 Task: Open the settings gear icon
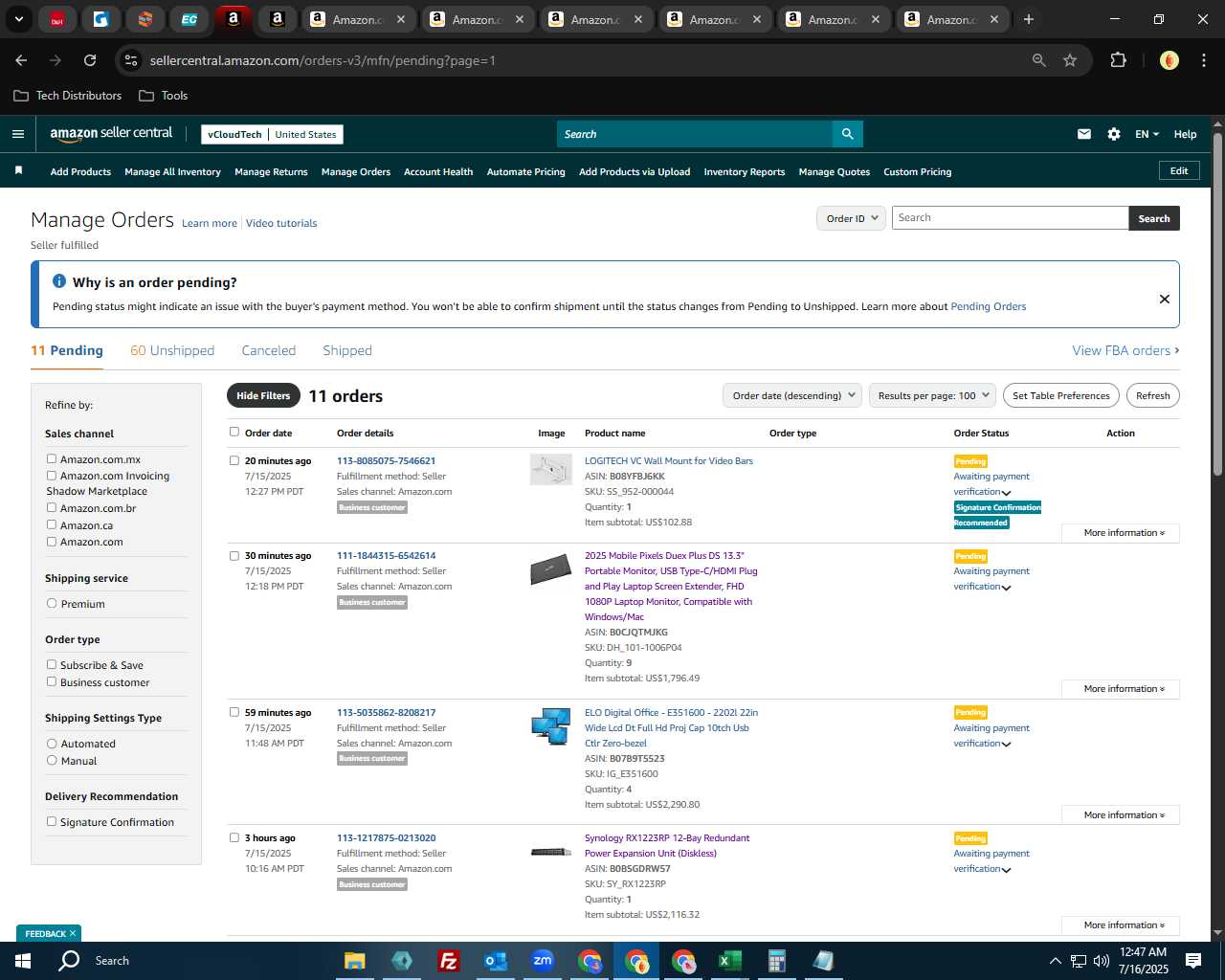[1114, 134]
